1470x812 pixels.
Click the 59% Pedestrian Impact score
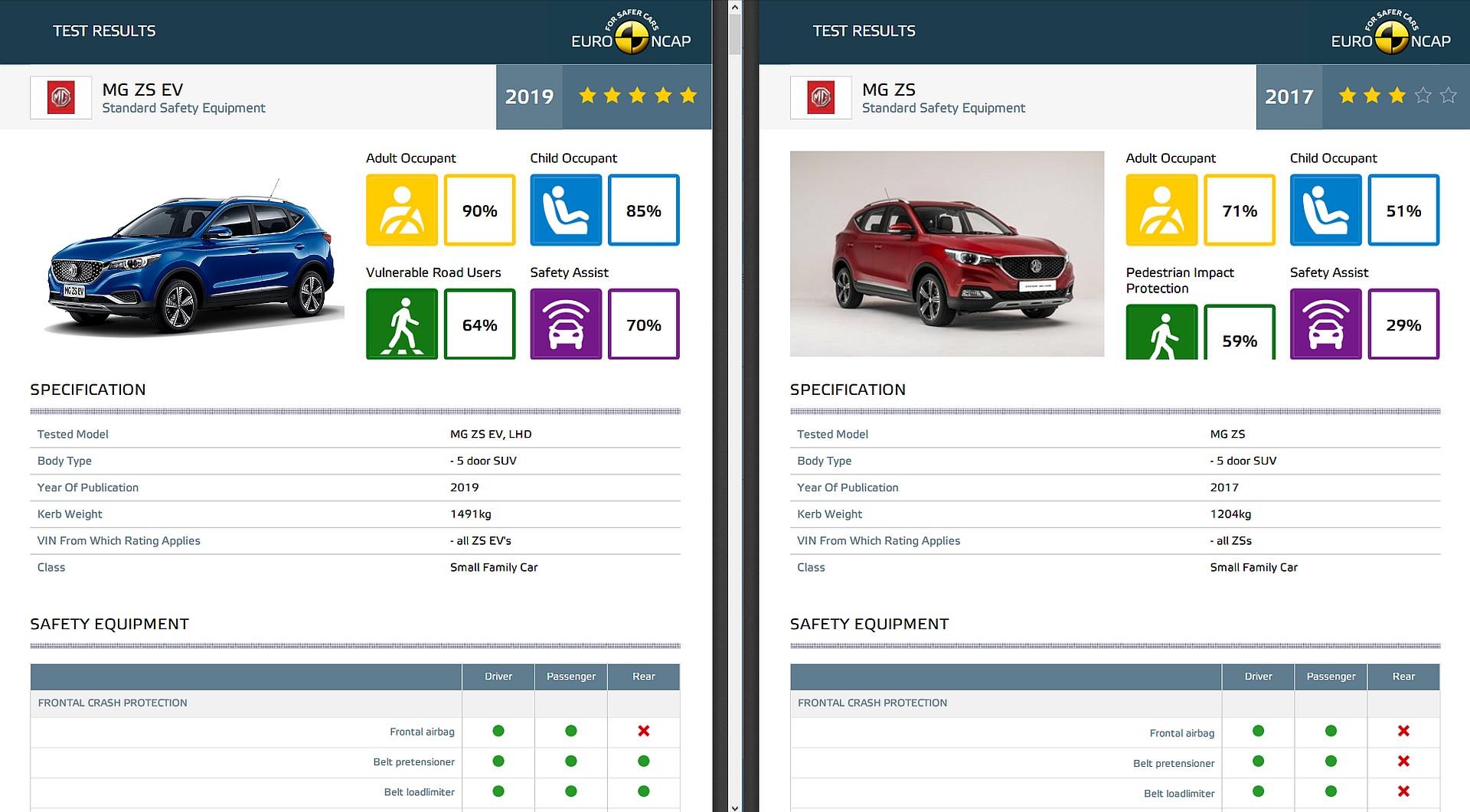(x=1240, y=332)
